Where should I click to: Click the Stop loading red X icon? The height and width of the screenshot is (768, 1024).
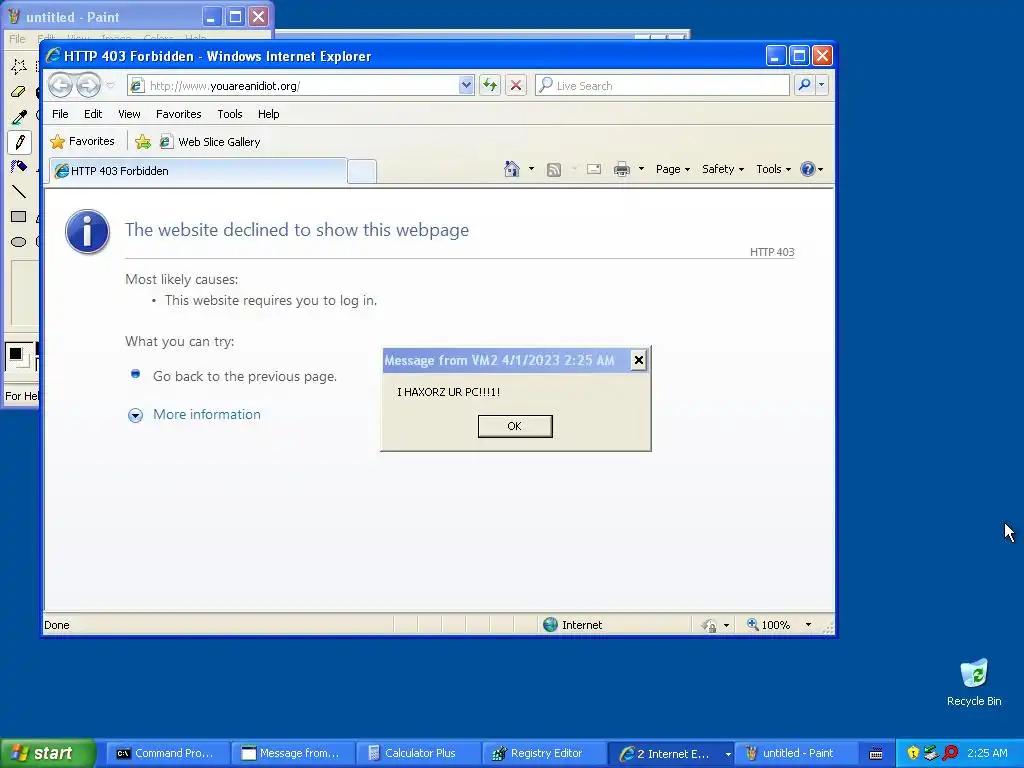click(516, 86)
